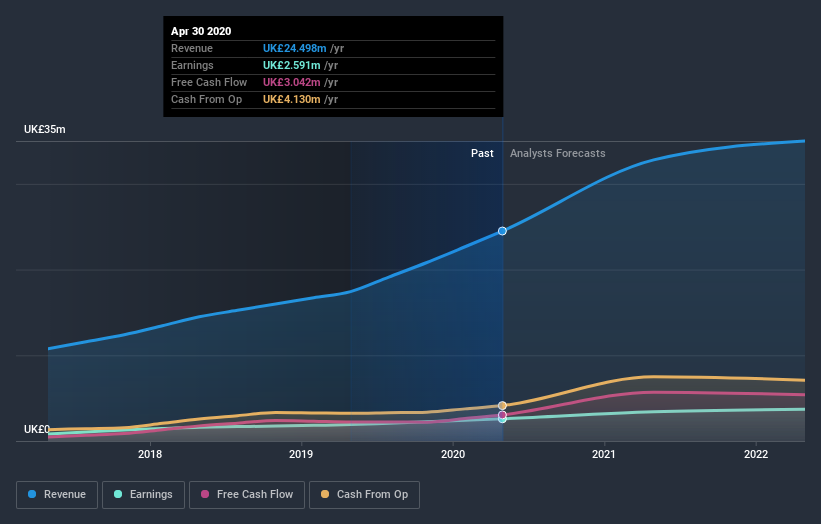Click the 2020 x-axis label
Screen dimensions: 821x524
pyautogui.click(x=453, y=454)
